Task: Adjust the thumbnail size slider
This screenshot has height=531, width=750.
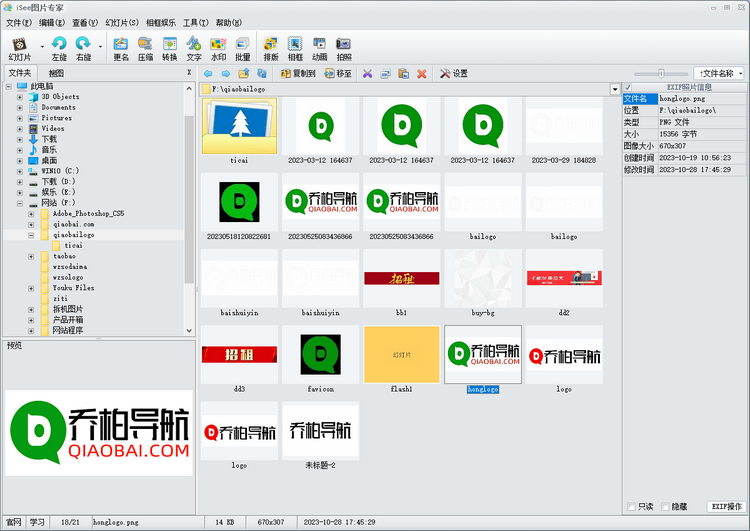Action: click(661, 73)
